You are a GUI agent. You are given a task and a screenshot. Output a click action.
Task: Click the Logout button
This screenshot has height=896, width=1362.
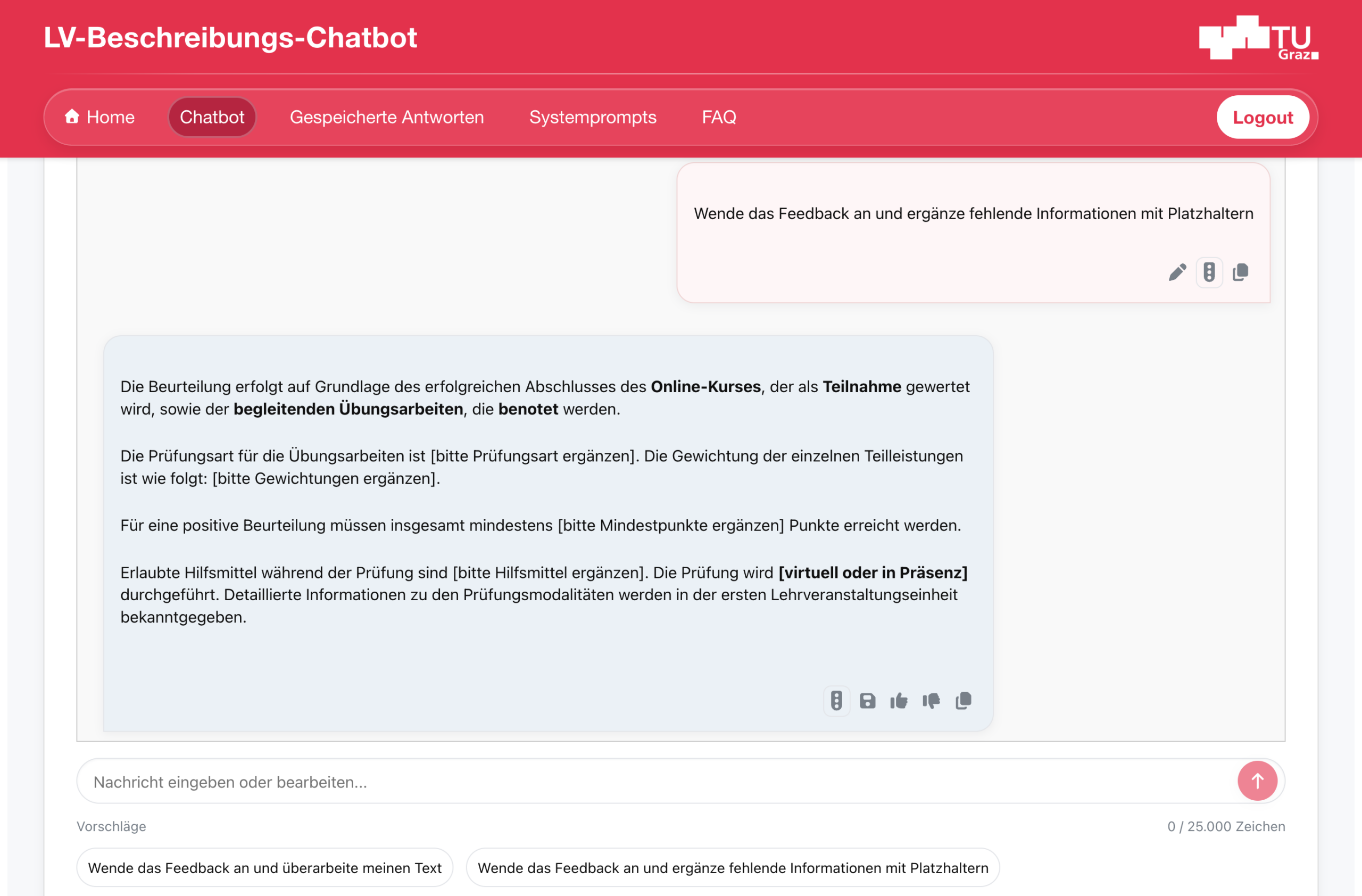[x=1263, y=117]
